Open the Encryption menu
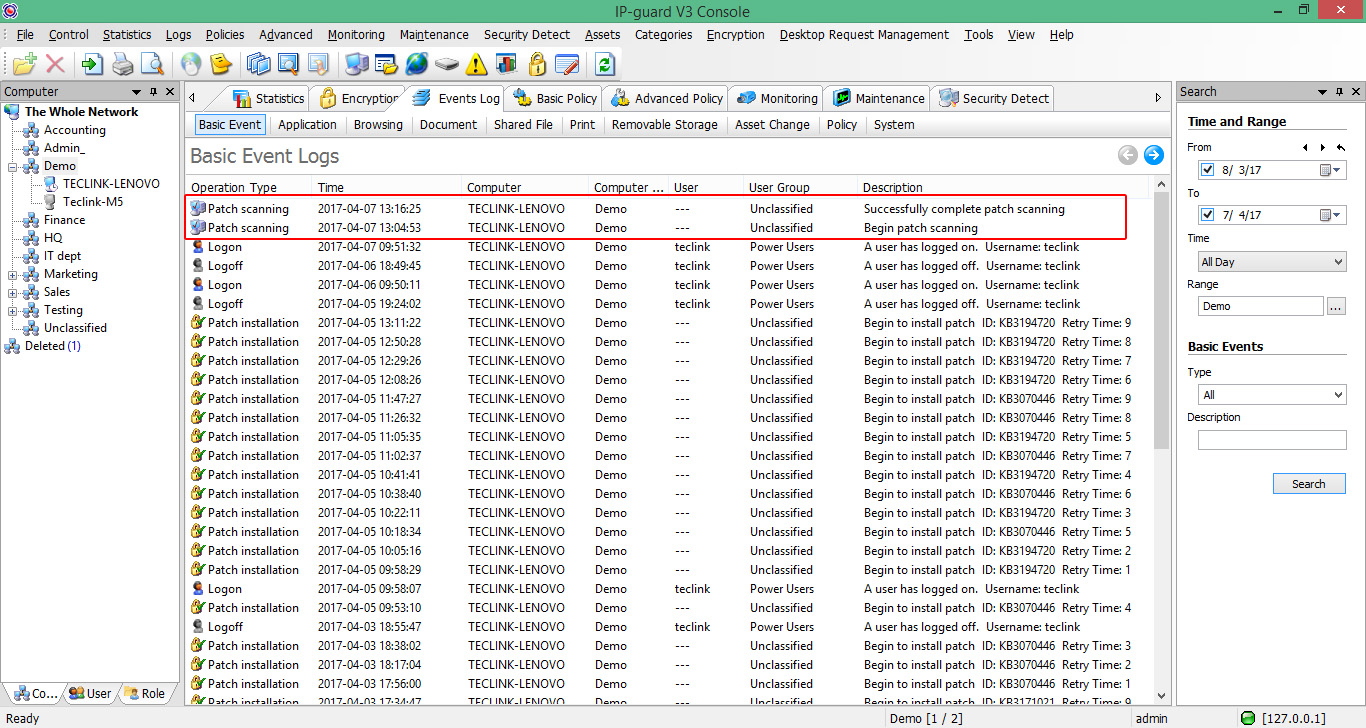 coord(735,34)
